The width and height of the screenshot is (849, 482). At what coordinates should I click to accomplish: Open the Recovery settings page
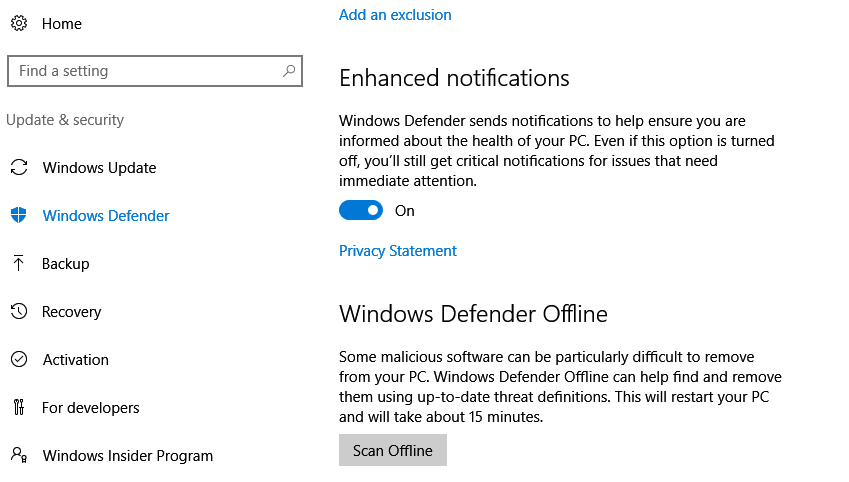tap(71, 312)
